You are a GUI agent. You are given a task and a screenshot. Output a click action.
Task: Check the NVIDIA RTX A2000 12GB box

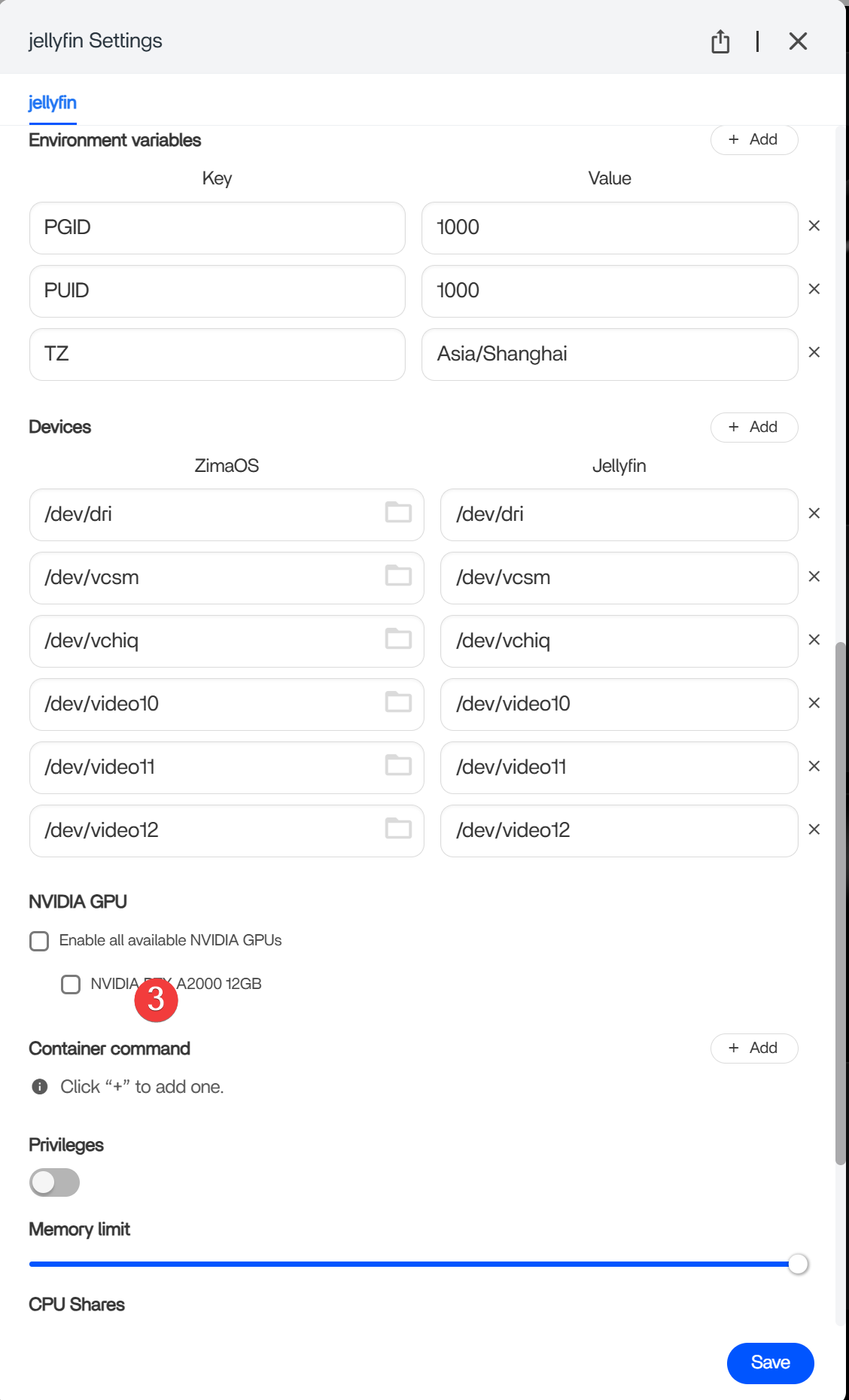(x=71, y=985)
